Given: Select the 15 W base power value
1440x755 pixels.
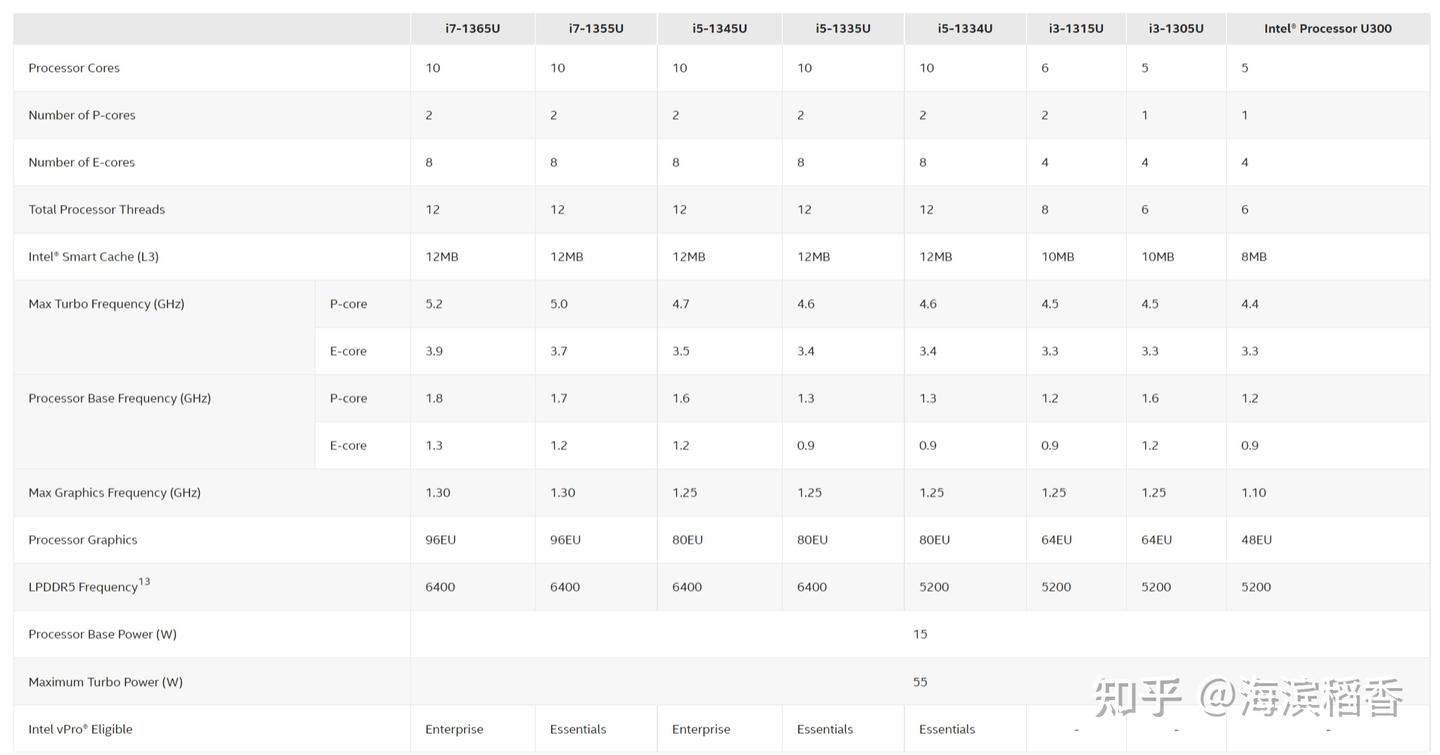Looking at the screenshot, I should click(x=920, y=634).
